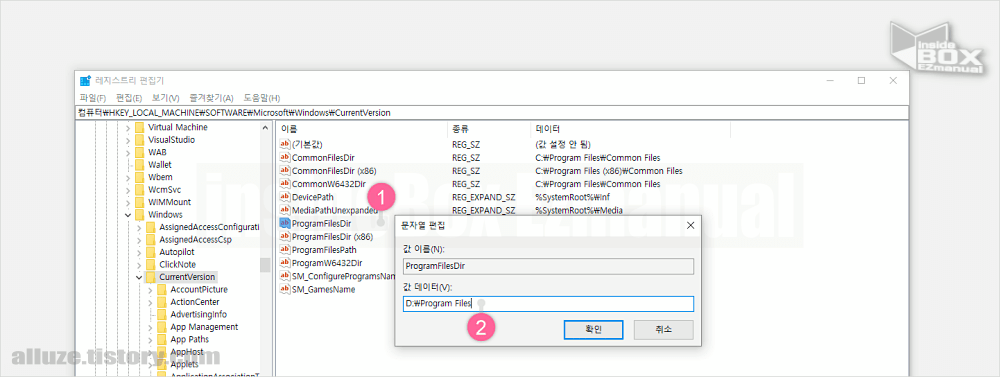
Task: Click 확인 button in the edit dialog
Action: tap(593, 329)
